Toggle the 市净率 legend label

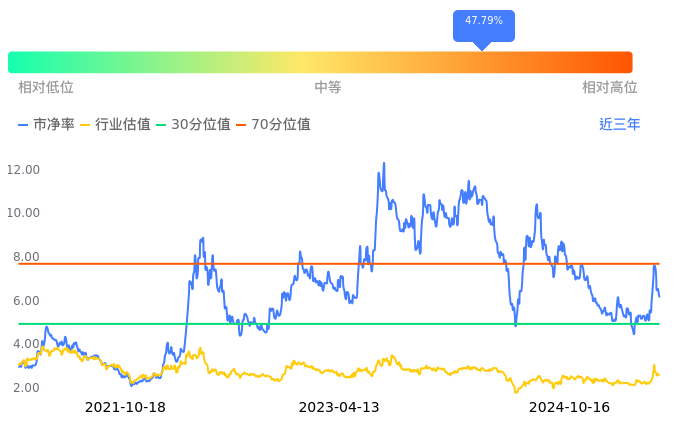coord(54,125)
